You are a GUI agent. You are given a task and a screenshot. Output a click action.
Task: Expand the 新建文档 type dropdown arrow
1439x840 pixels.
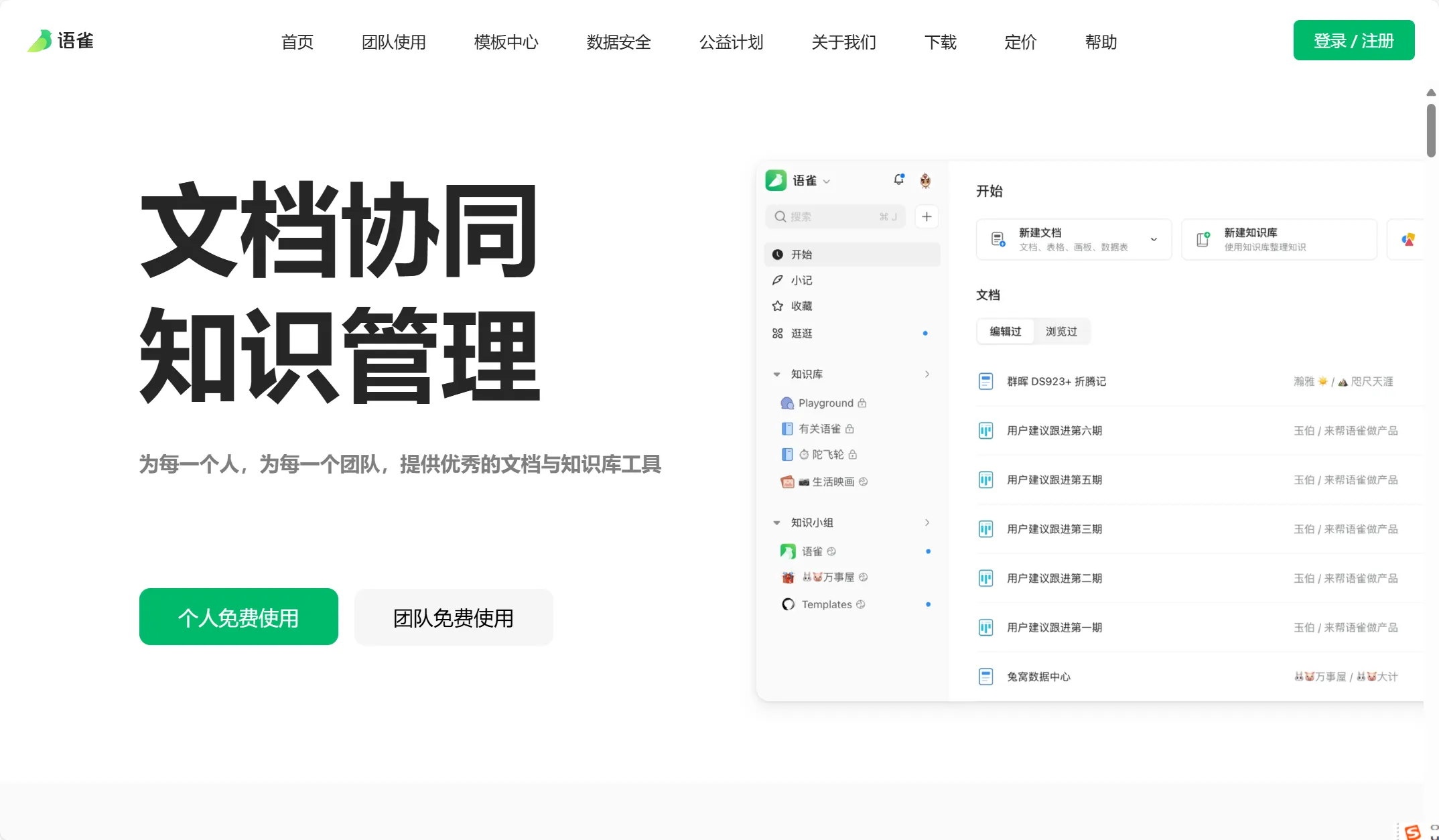(1155, 239)
